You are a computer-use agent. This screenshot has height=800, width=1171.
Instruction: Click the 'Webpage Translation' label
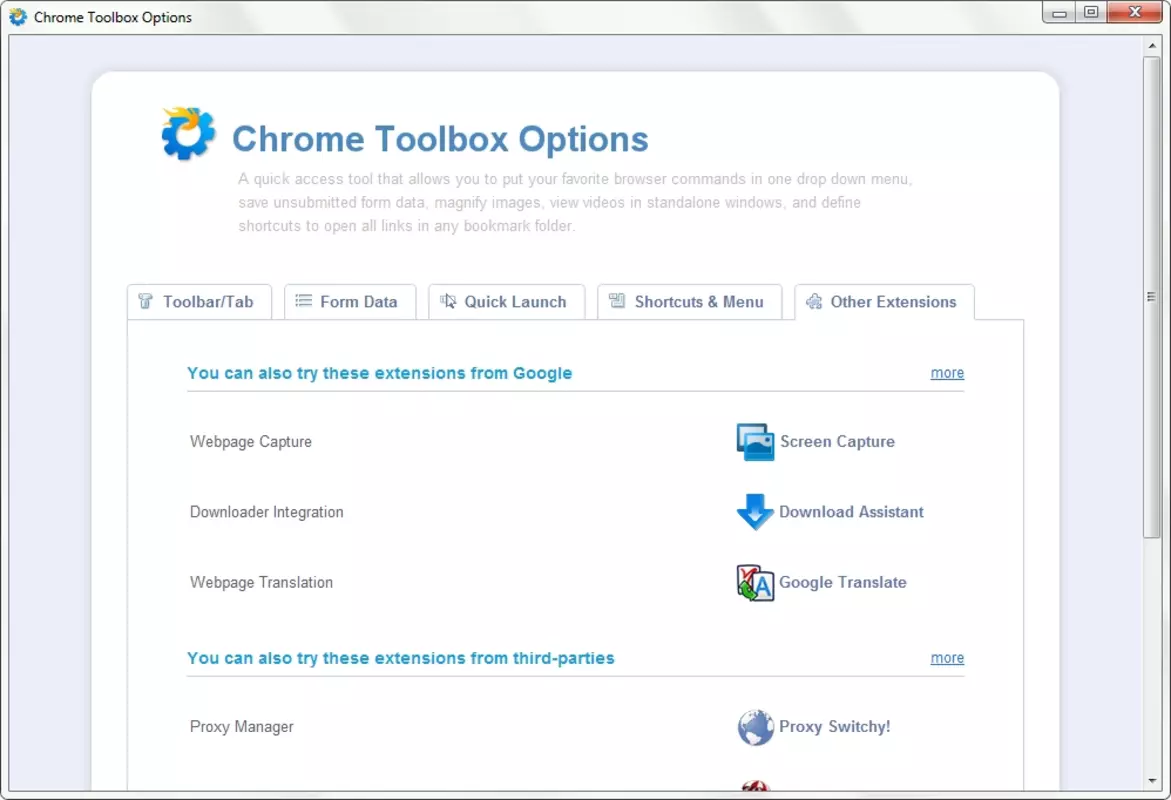pyautogui.click(x=261, y=582)
